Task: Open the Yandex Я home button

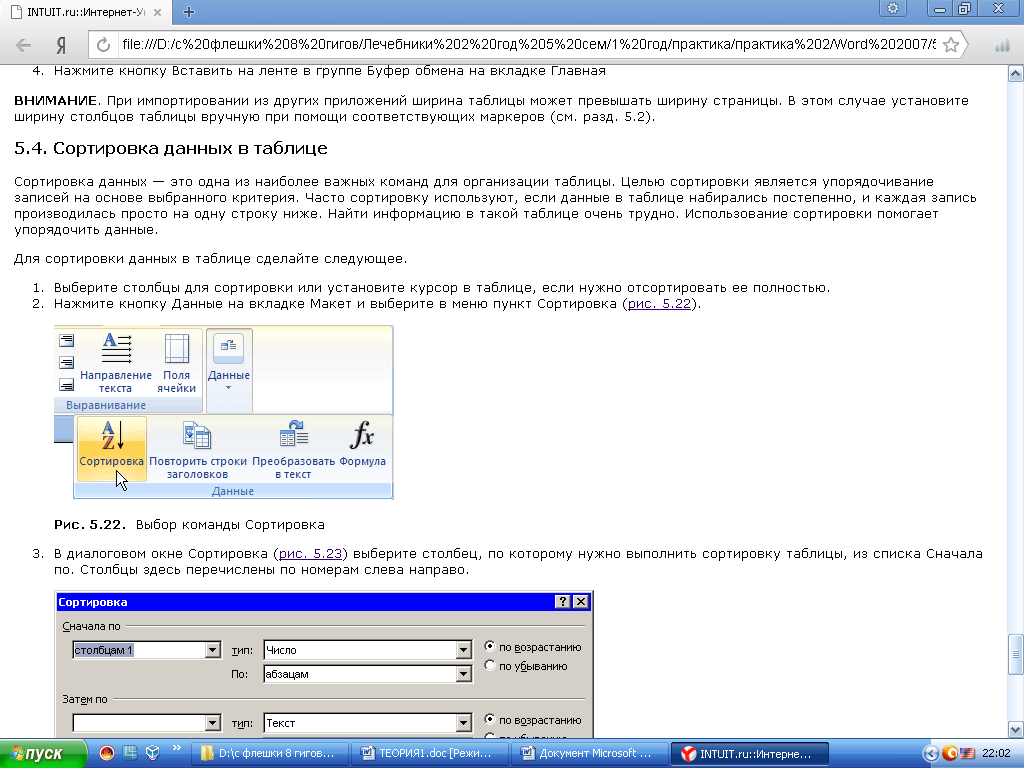Action: pos(61,45)
